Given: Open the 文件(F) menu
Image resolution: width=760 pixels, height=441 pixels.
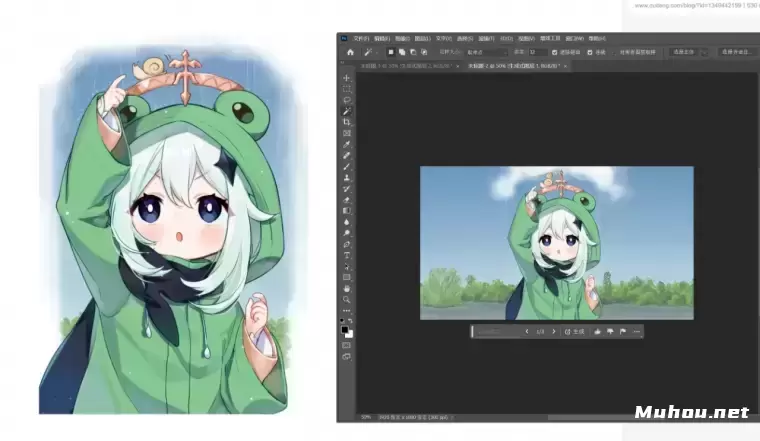Looking at the screenshot, I should (x=361, y=38).
